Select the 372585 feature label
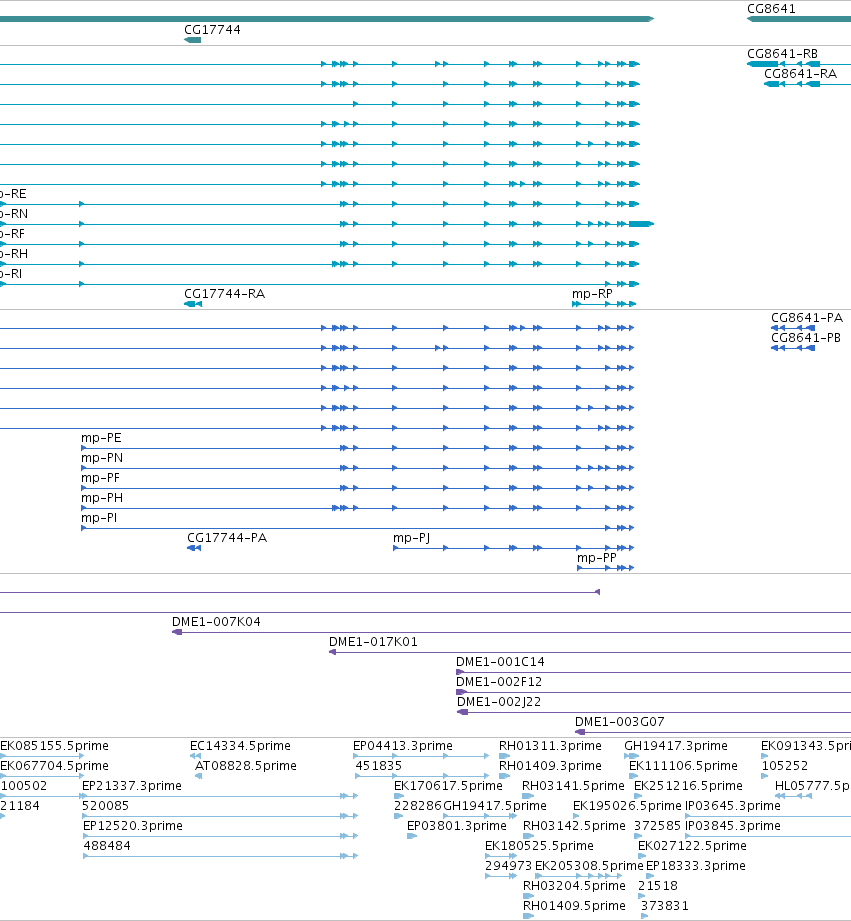This screenshot has height=921, width=851. [x=657, y=825]
